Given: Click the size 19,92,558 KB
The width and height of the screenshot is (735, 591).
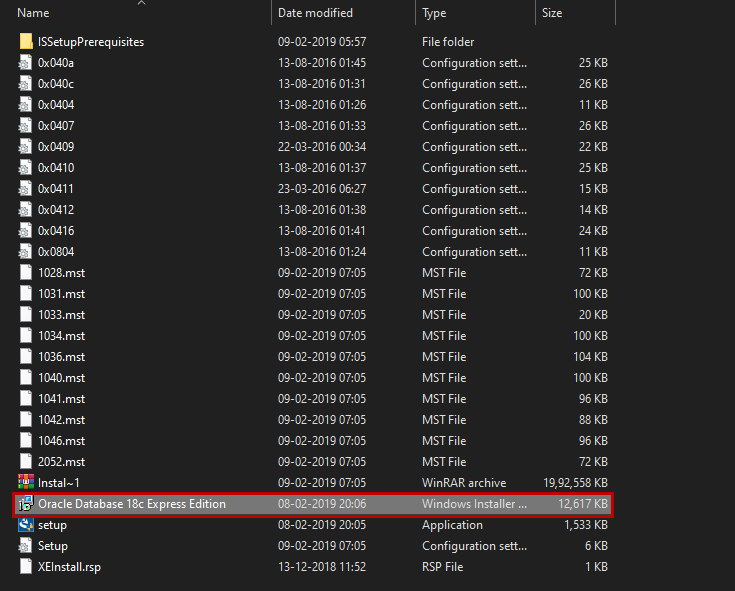Looking at the screenshot, I should 575,483.
